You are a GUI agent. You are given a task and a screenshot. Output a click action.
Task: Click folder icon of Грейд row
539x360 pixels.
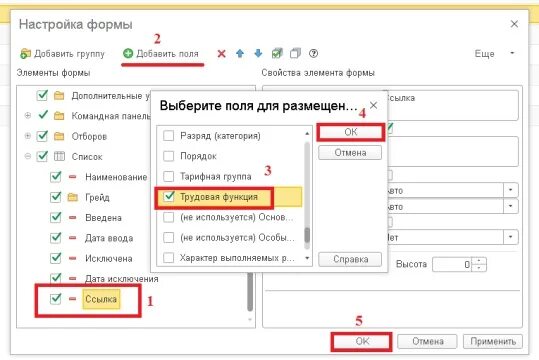(x=73, y=197)
